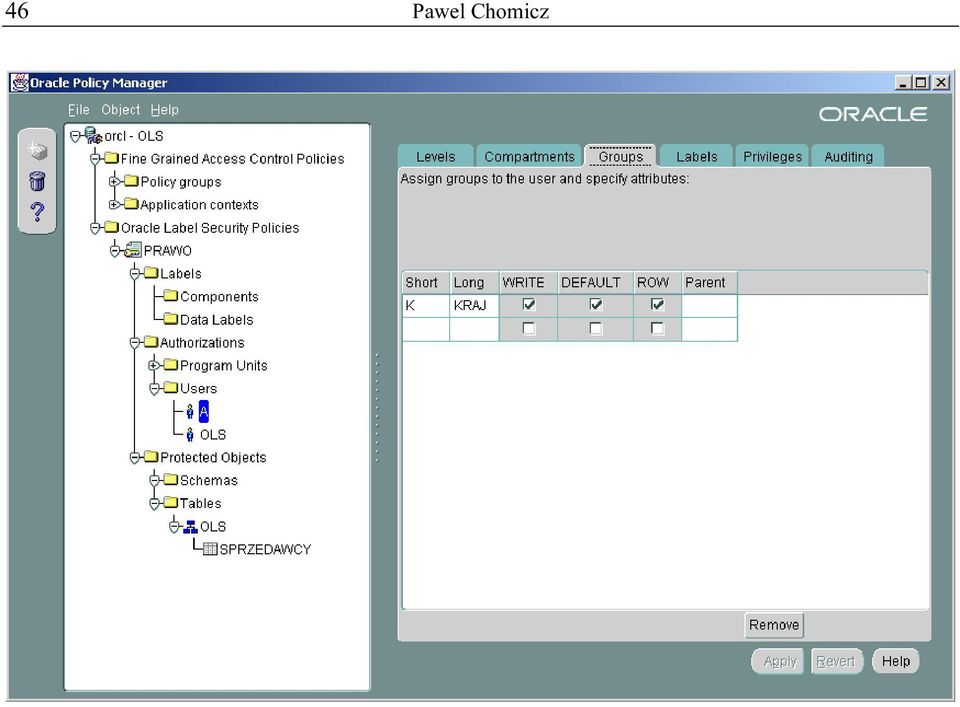This screenshot has height=707, width=960.
Task: Click the SPRZEDAWCY table icon
Action: pos(210,549)
